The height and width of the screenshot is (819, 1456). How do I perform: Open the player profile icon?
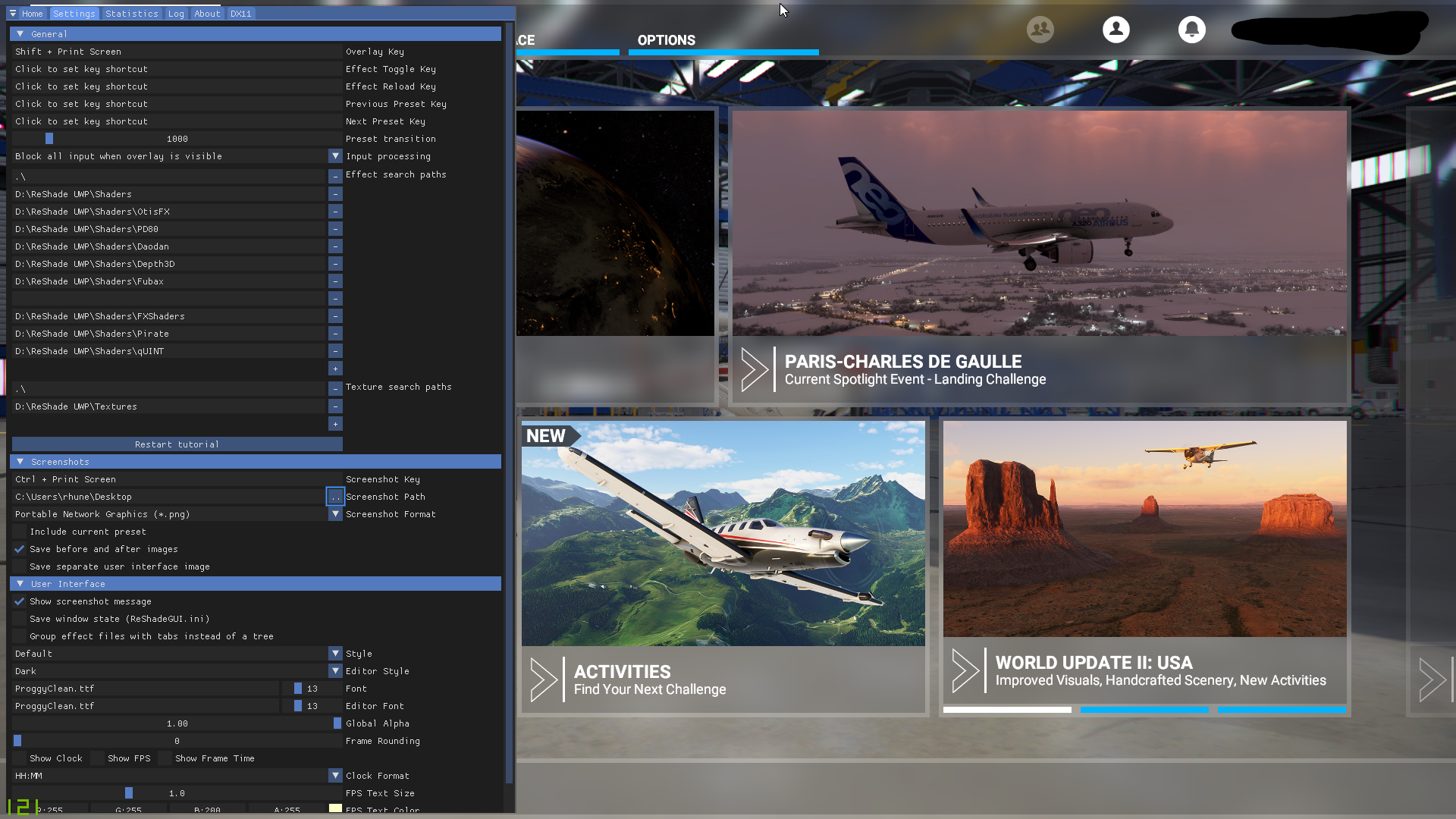[1116, 30]
